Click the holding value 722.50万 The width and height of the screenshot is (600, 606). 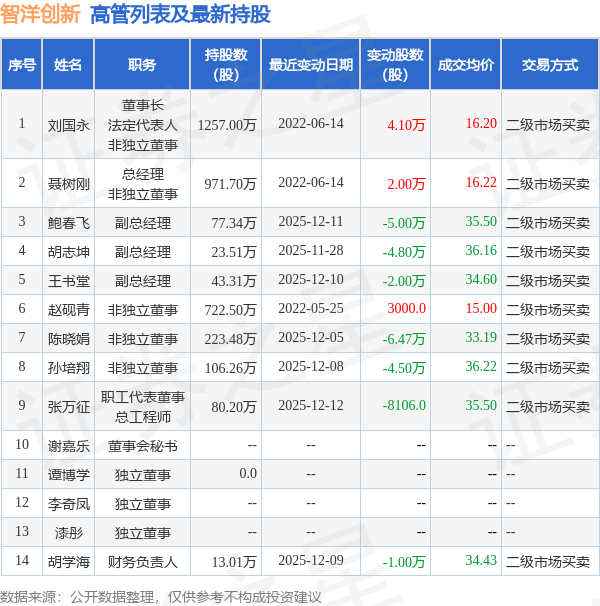(230, 310)
